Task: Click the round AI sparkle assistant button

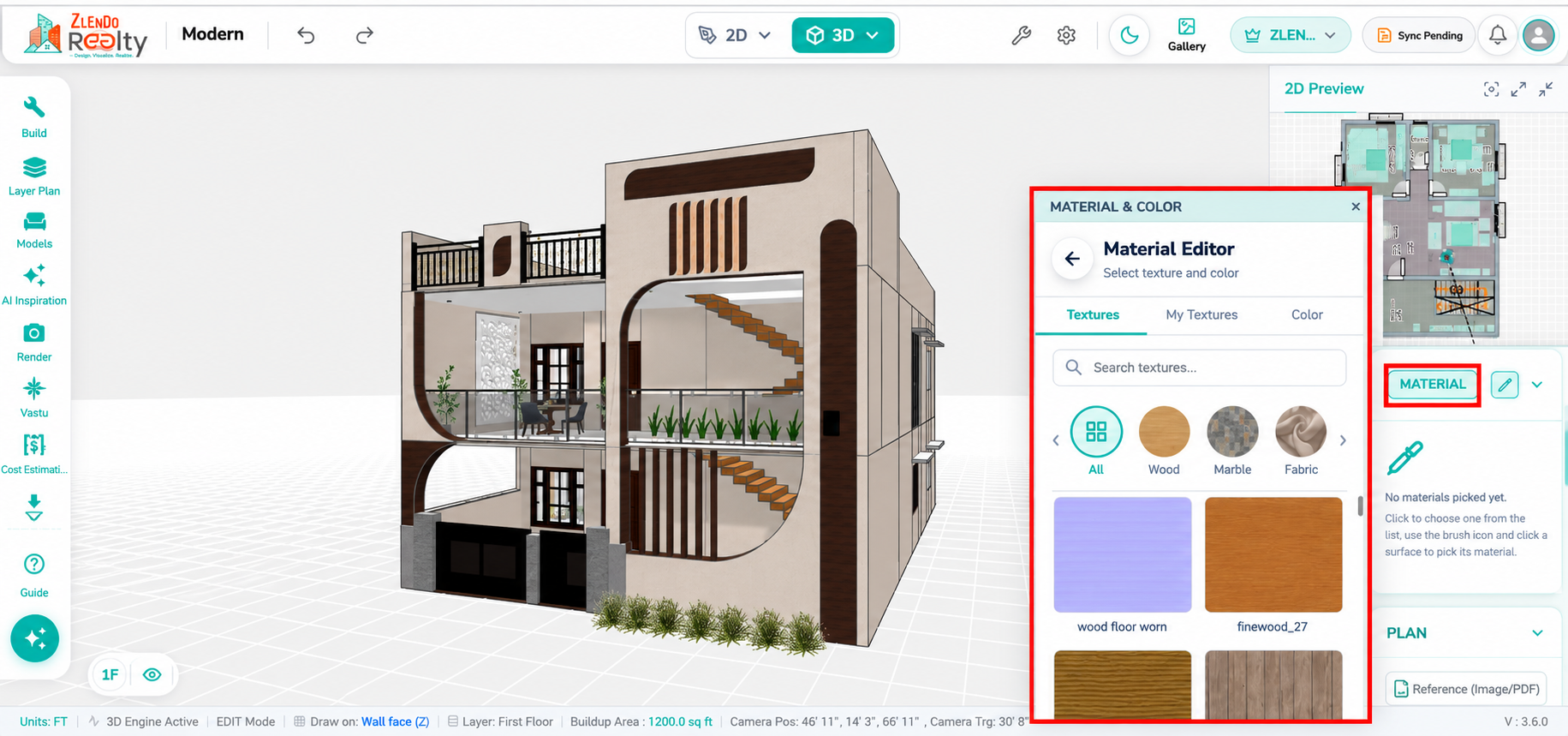Action: click(x=35, y=638)
